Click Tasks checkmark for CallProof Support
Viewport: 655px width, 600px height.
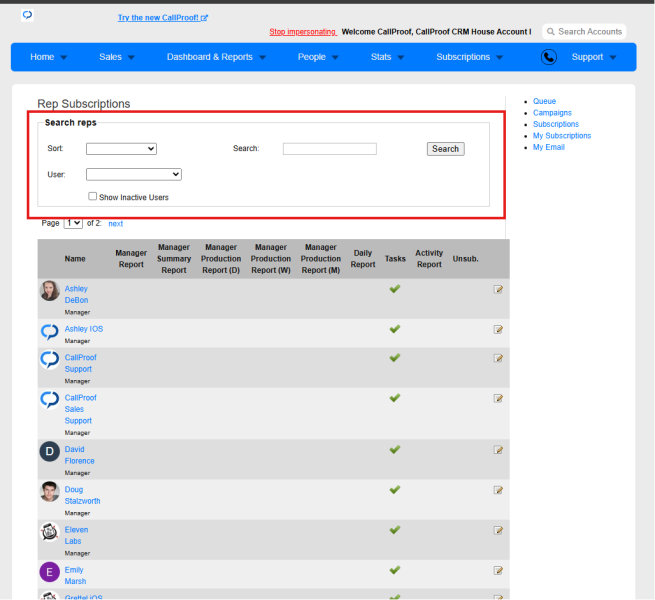(x=395, y=358)
